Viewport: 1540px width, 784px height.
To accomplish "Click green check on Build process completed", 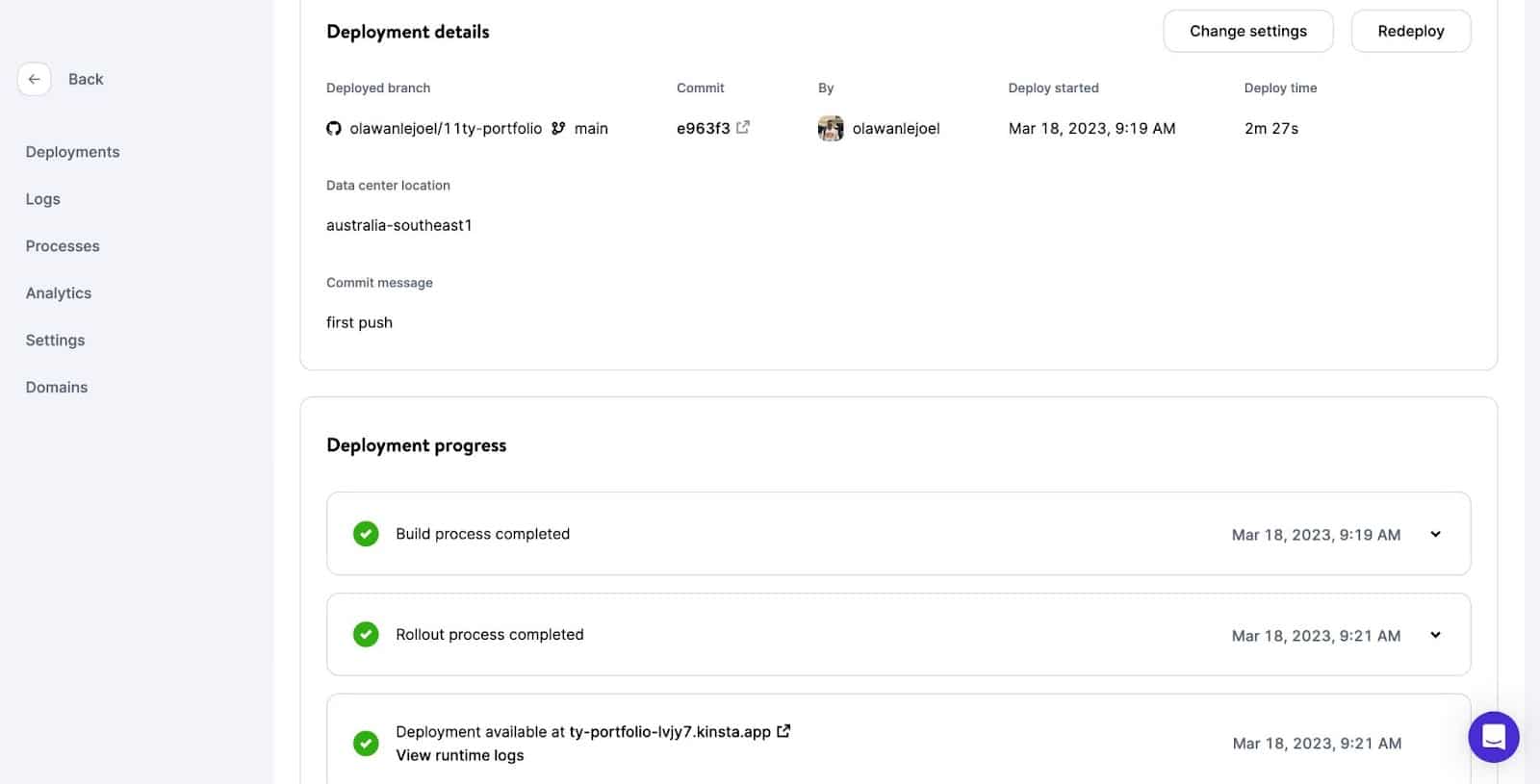I will (x=366, y=534).
